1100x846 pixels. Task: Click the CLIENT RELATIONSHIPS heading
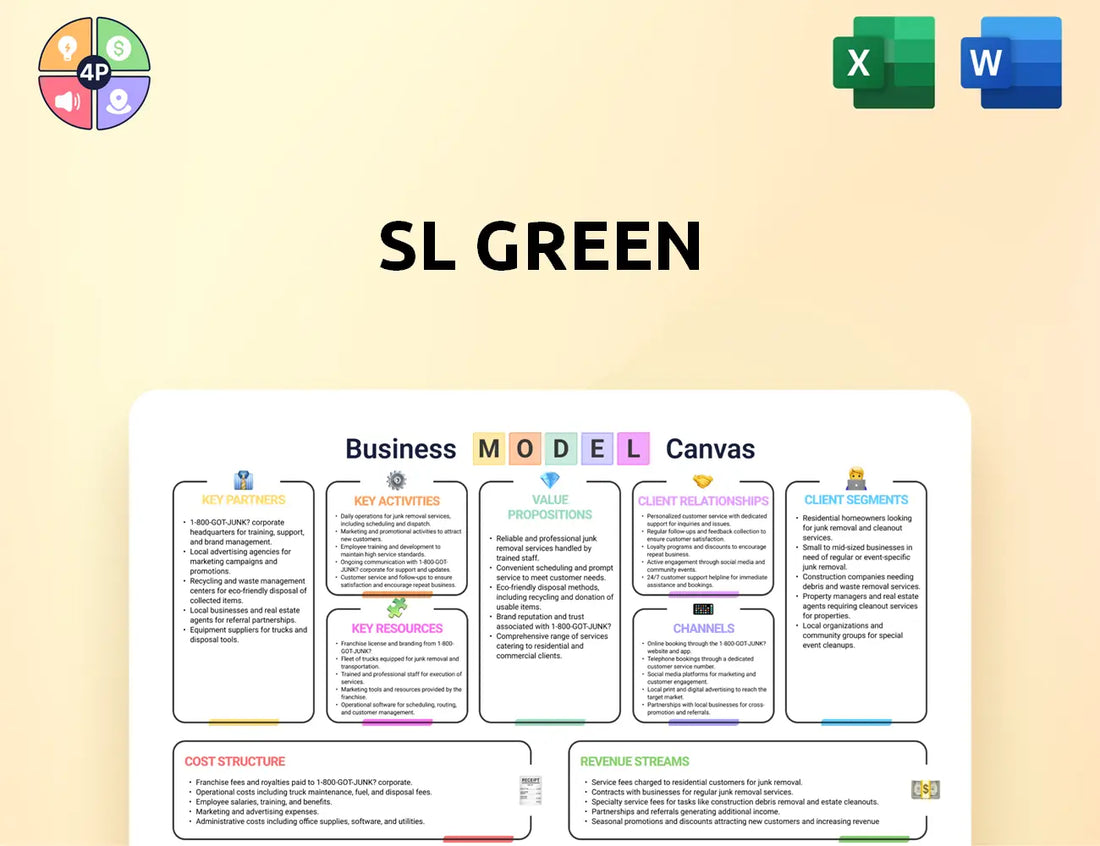click(x=703, y=501)
